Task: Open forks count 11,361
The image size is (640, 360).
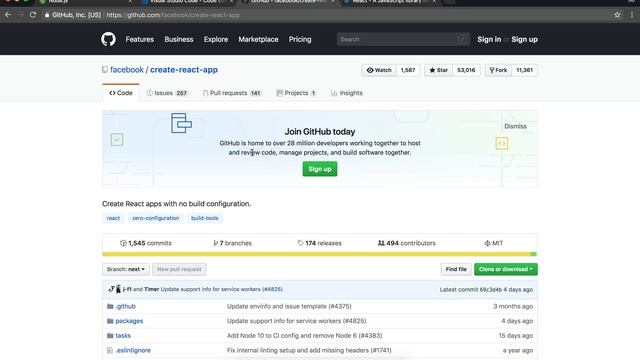Action: (524, 70)
